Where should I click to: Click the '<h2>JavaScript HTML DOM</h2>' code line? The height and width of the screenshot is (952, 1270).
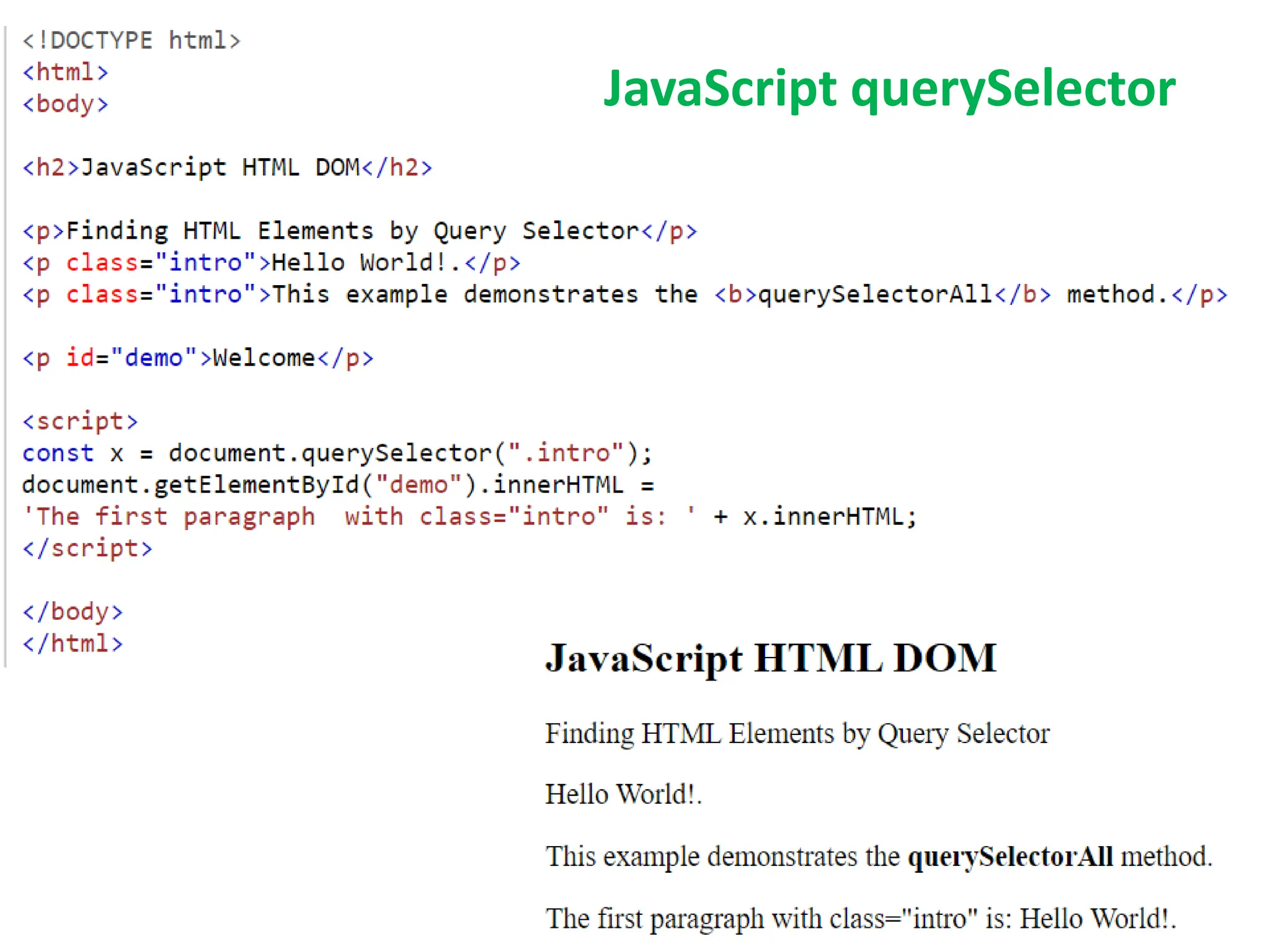tap(228, 168)
